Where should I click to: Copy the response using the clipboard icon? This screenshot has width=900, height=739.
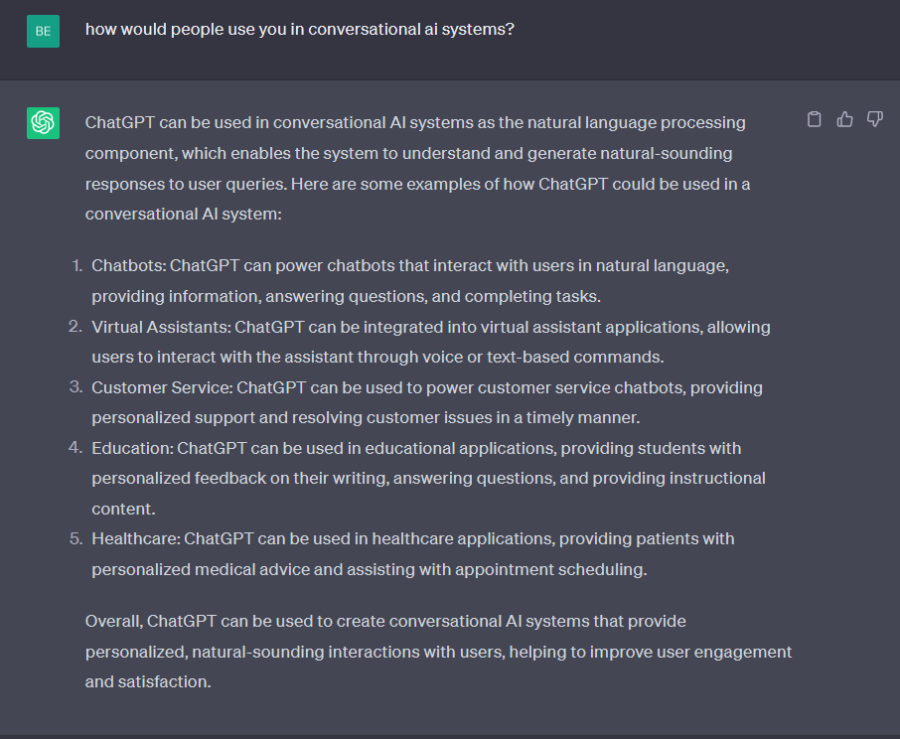point(813,118)
